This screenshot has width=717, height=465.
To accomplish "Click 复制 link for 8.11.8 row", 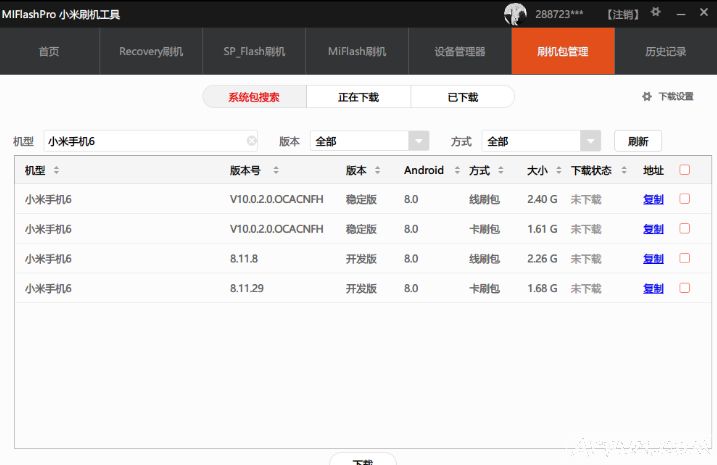I will (653, 259).
